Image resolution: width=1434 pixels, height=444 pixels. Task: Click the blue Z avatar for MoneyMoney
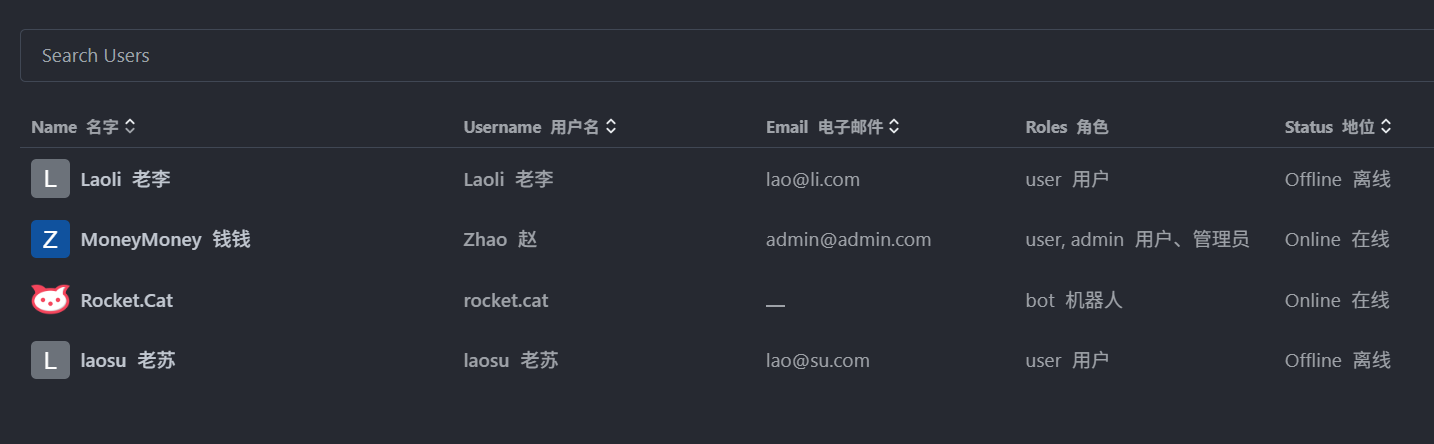(x=50, y=239)
